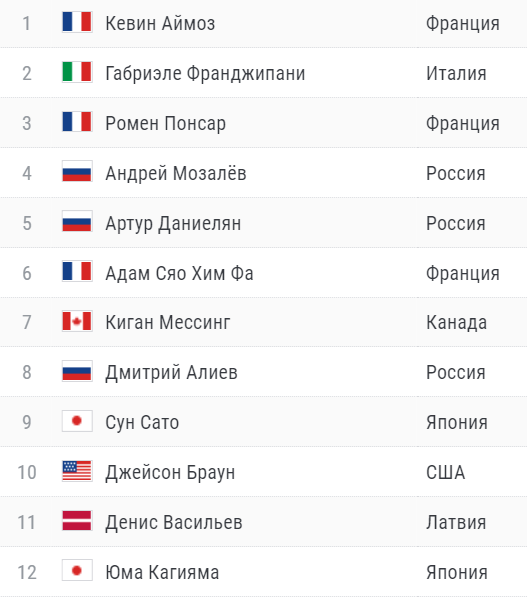This screenshot has height=604, width=527.
Task: Click the country Италия in row 2
Action: click(x=456, y=73)
